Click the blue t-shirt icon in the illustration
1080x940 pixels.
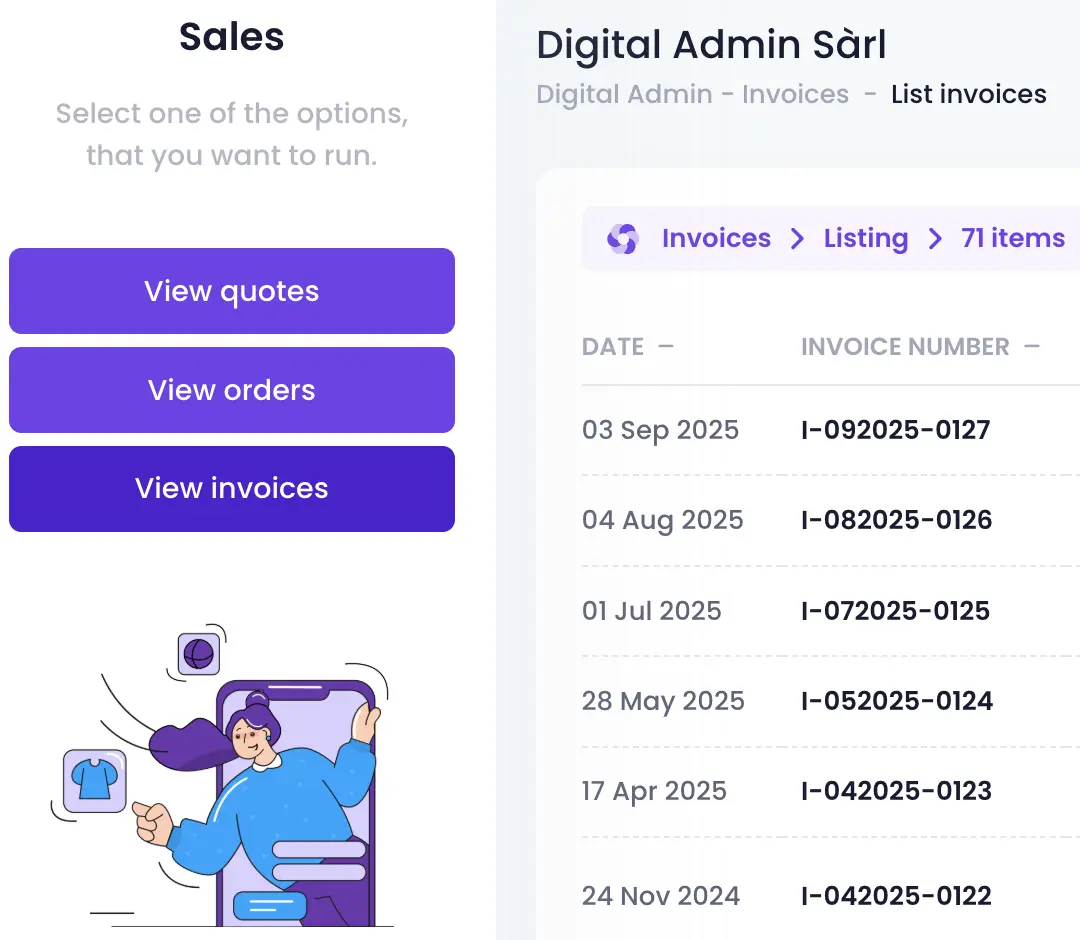pyautogui.click(x=95, y=780)
